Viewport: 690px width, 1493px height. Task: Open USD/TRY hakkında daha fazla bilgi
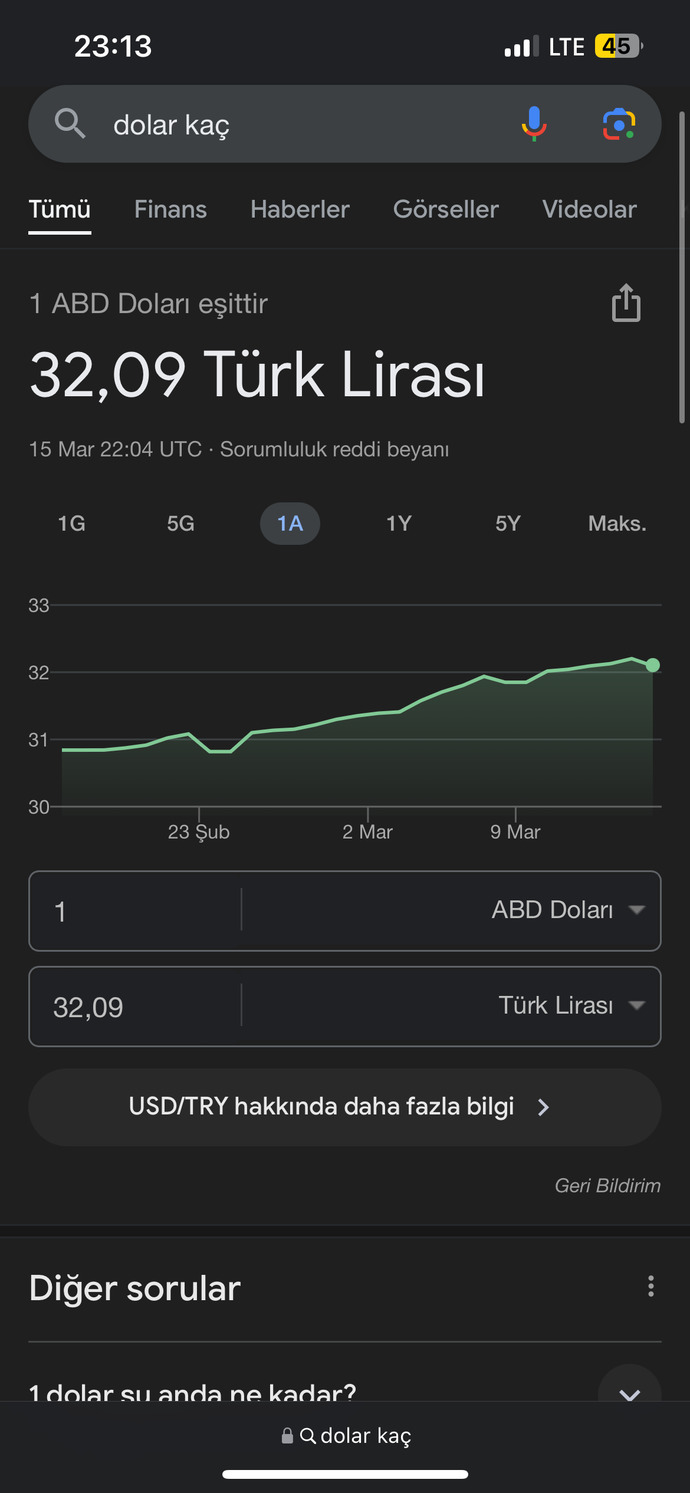pyautogui.click(x=345, y=1107)
